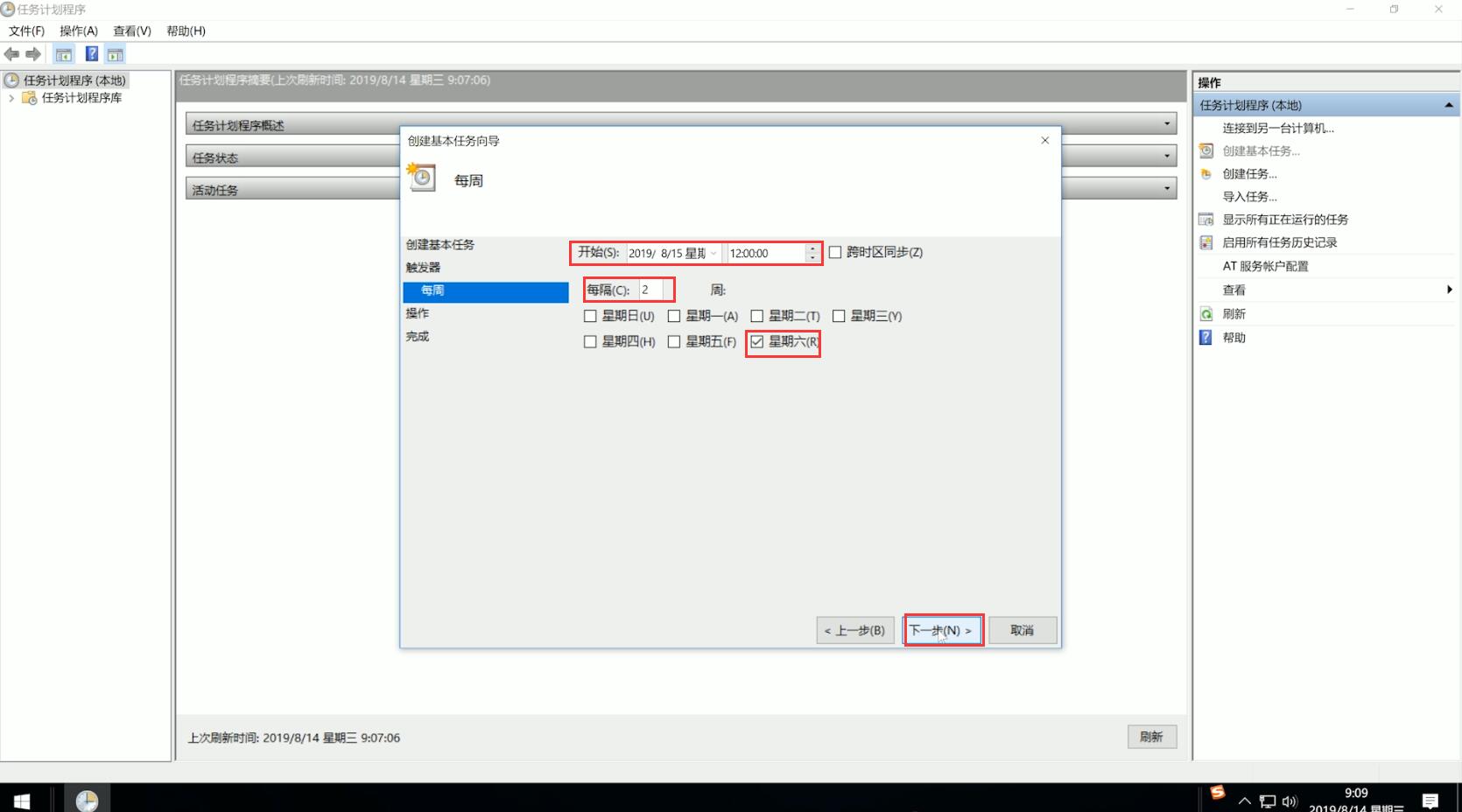Check the 星期日(U) checkbox

(x=590, y=316)
